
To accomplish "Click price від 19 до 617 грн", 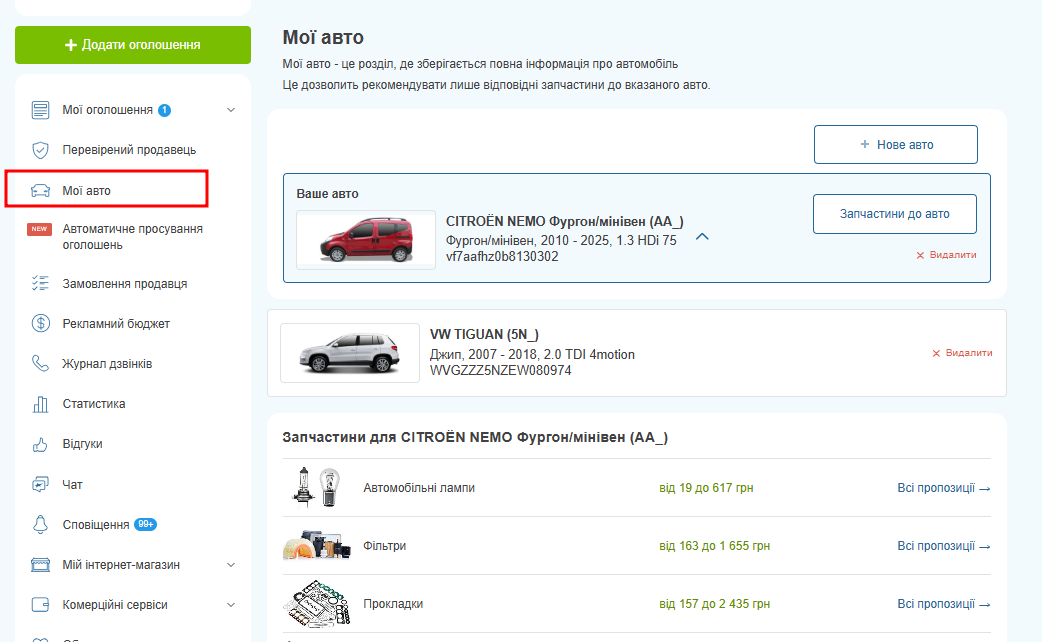I will 706,488.
